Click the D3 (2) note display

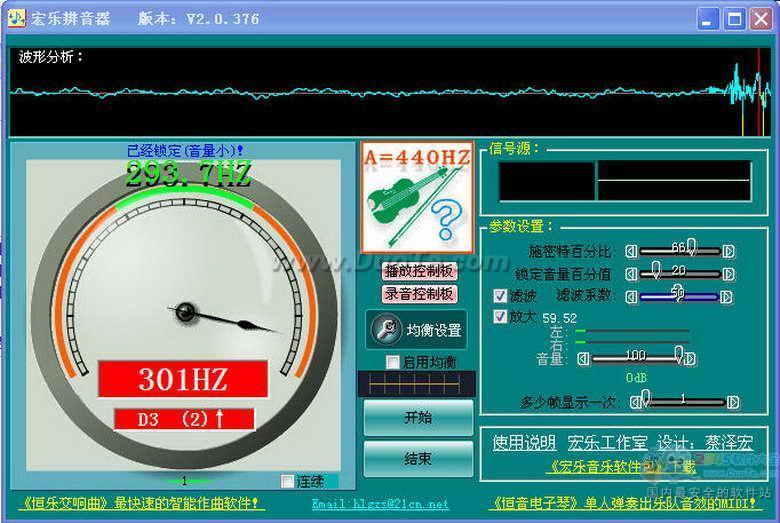184,419
